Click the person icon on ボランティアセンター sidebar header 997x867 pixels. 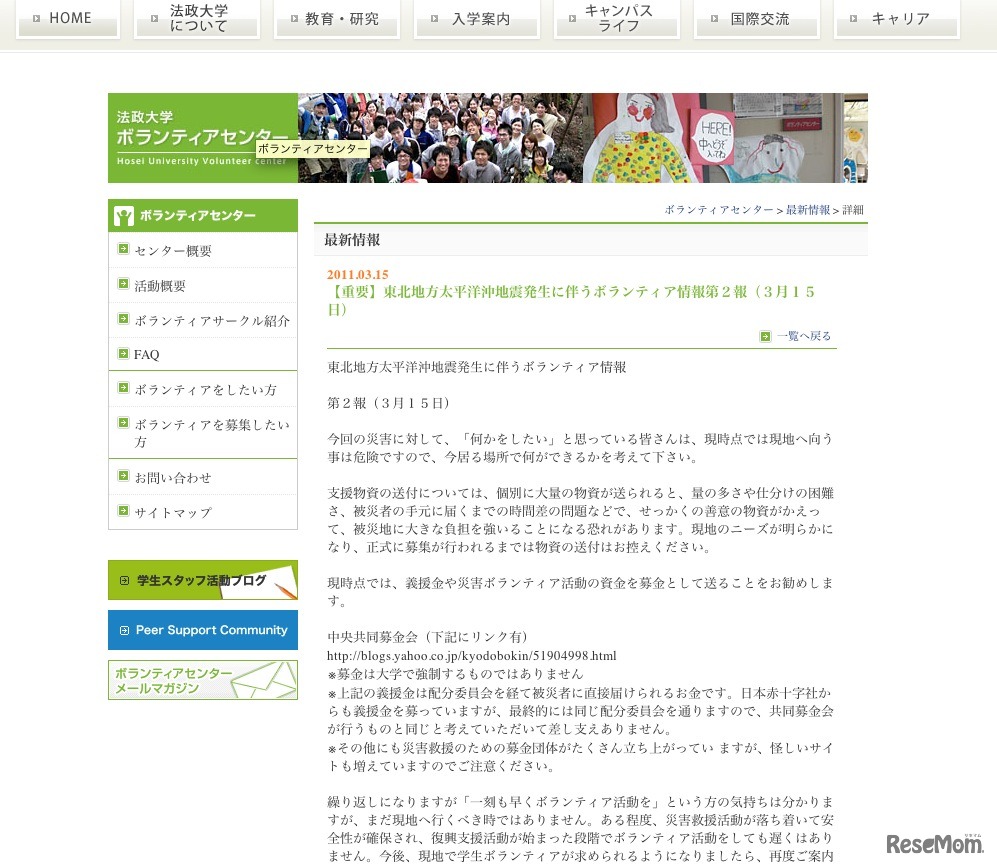click(x=122, y=215)
